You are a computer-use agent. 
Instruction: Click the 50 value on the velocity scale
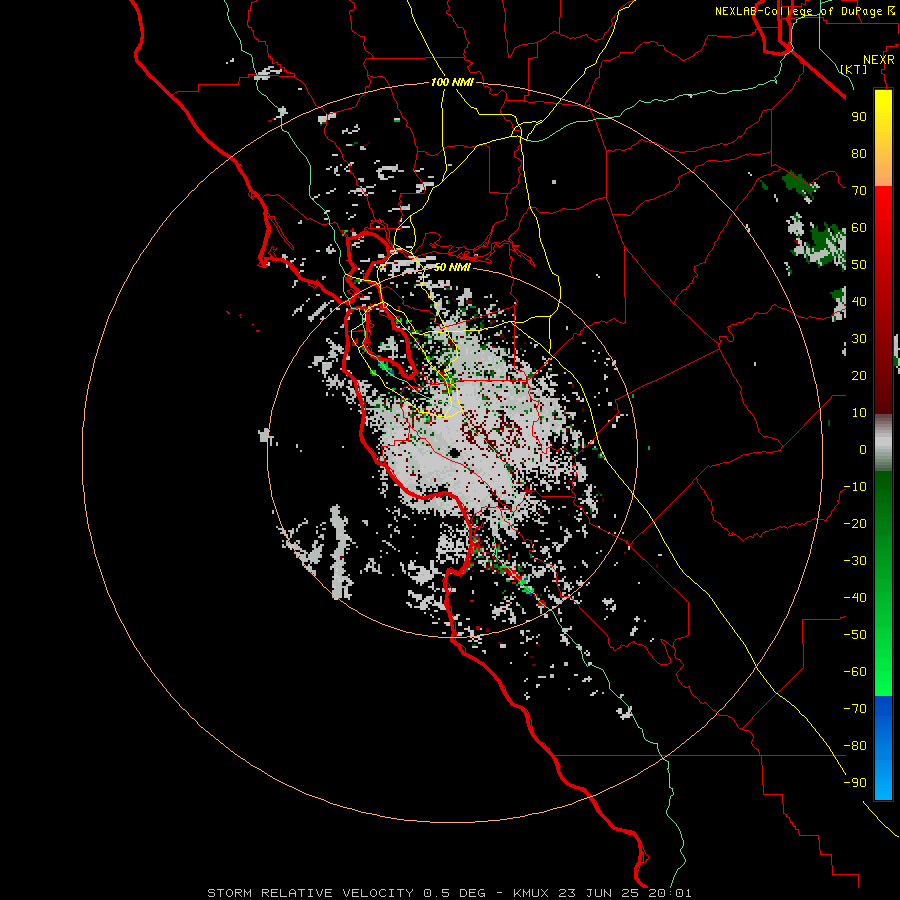[x=859, y=265]
